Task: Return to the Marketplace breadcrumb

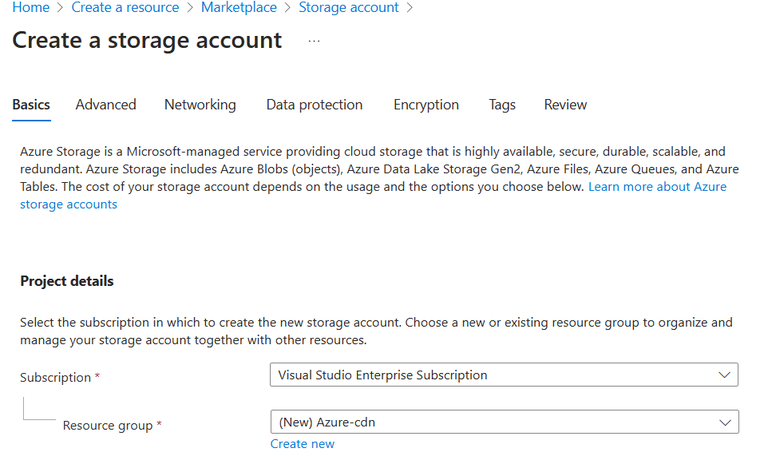Action: [240, 7]
